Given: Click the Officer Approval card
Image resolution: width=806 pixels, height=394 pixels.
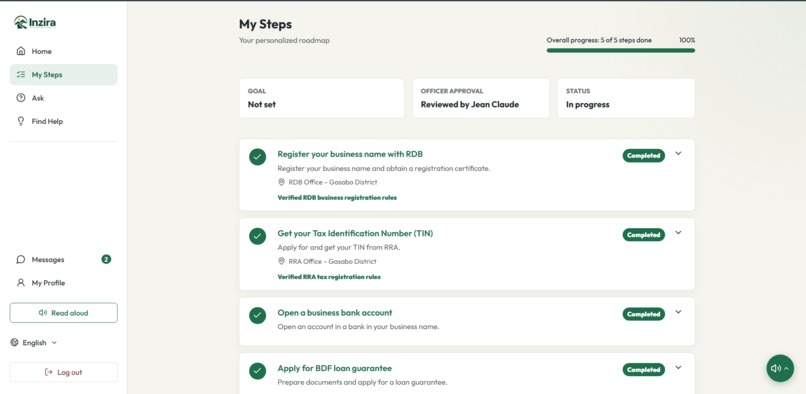Looking at the screenshot, I should pyautogui.click(x=481, y=98).
